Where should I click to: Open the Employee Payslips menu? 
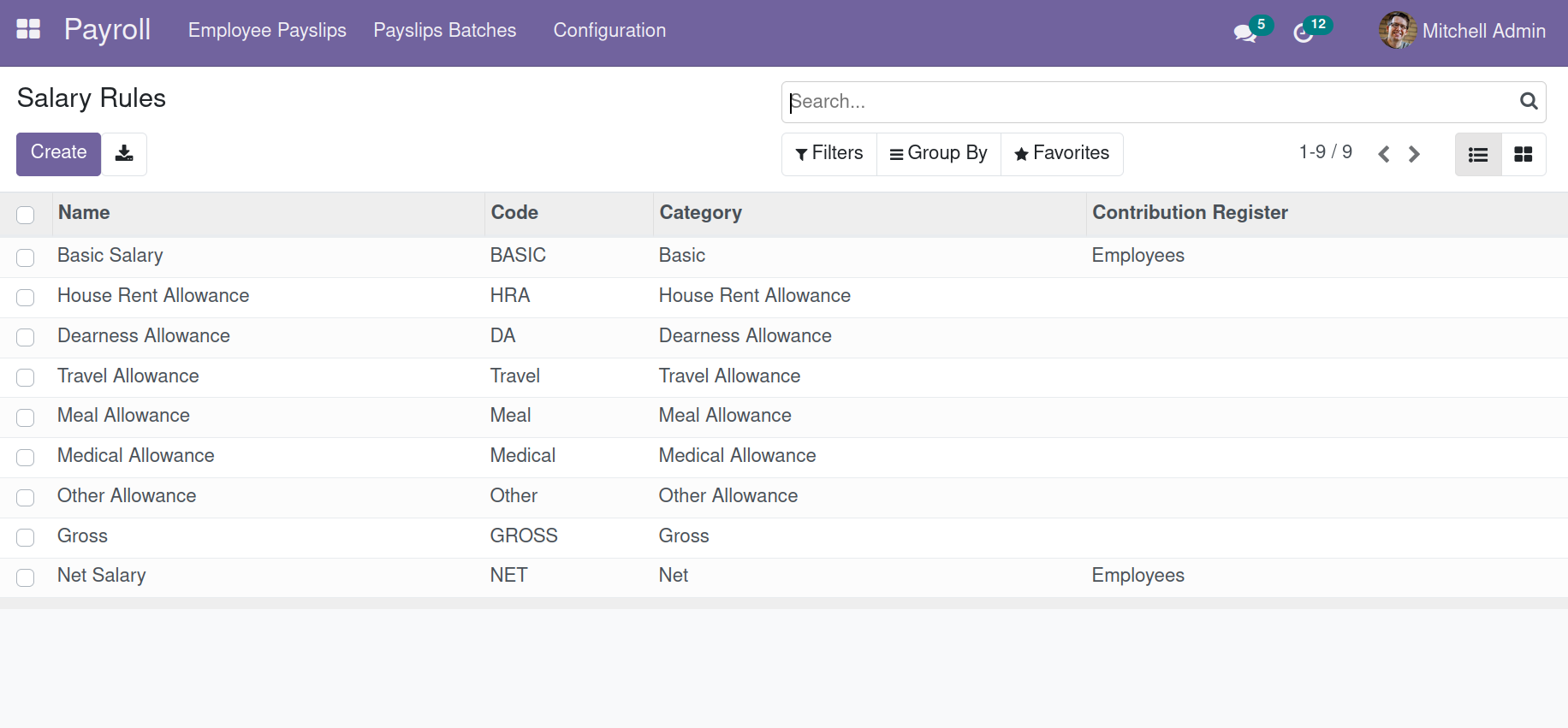pyautogui.click(x=267, y=31)
